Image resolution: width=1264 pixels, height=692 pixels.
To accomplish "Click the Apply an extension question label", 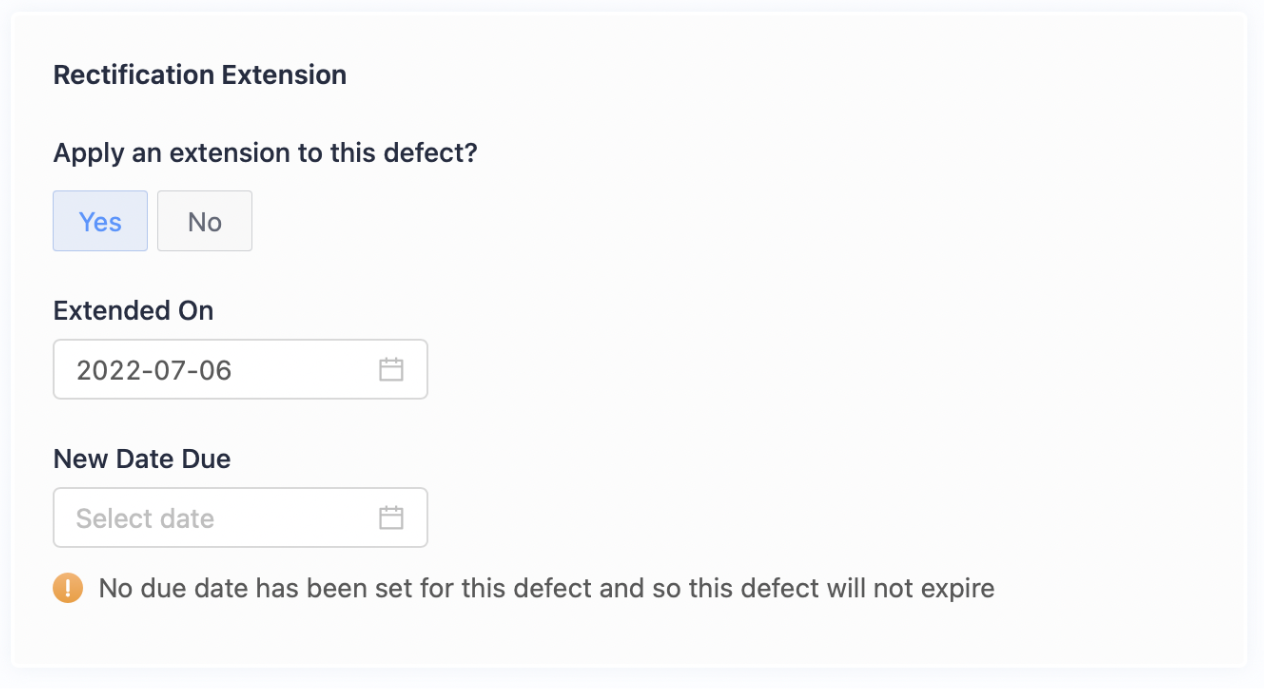I will click(x=265, y=153).
